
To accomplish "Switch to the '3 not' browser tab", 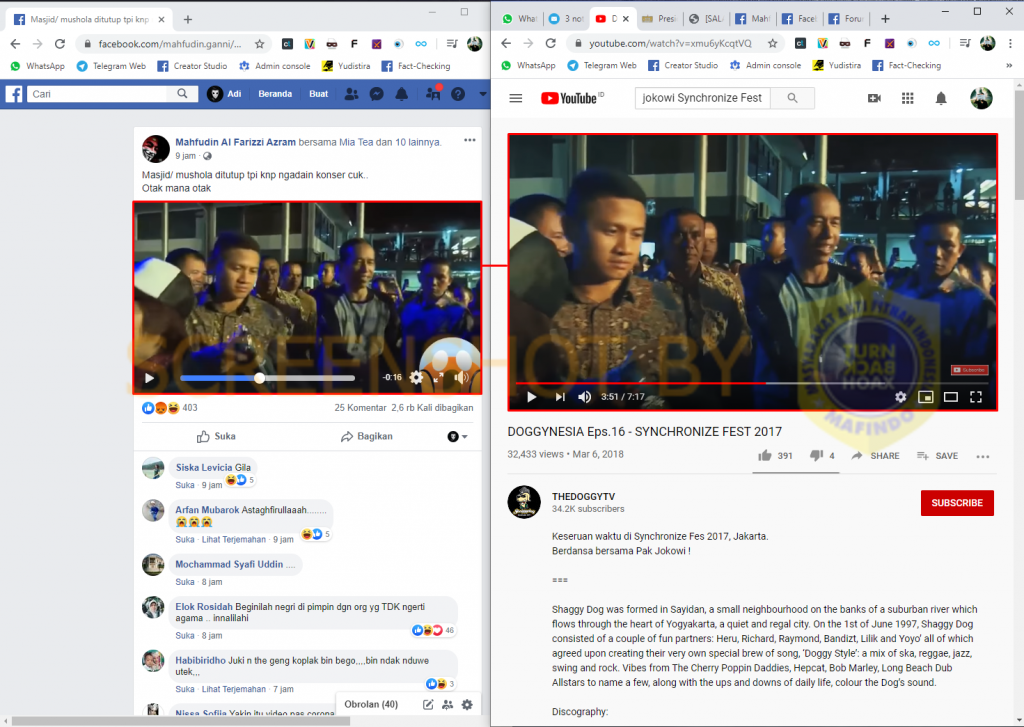I will pos(567,19).
